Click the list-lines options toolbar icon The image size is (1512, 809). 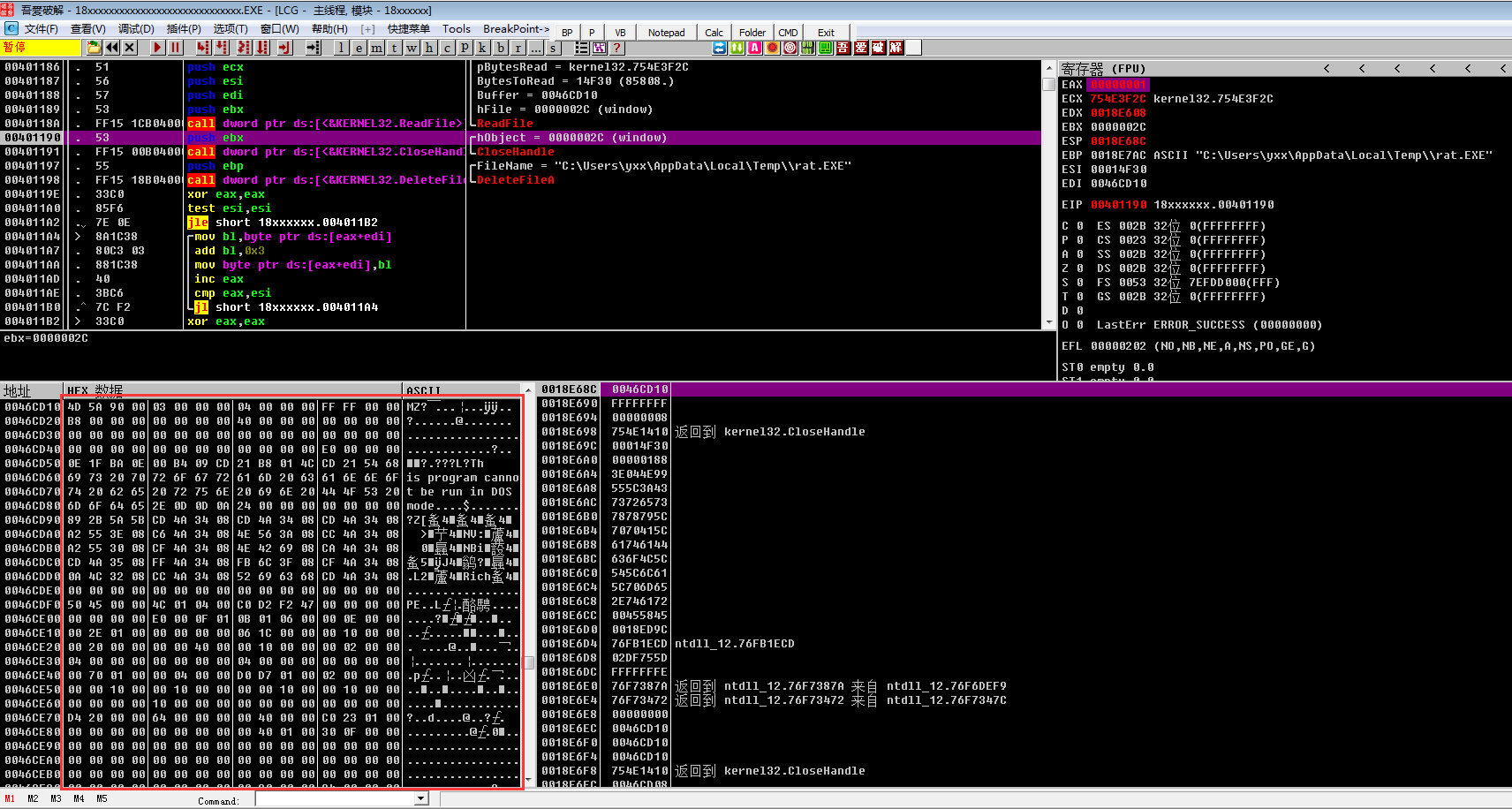coord(581,48)
